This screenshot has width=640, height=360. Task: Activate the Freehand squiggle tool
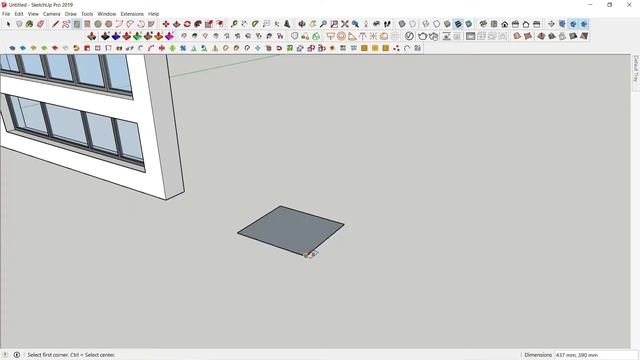66,24
